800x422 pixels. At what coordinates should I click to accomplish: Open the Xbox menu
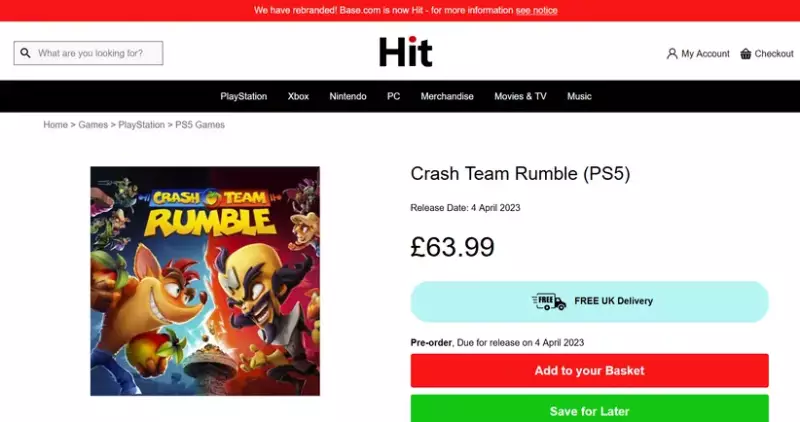coord(298,96)
